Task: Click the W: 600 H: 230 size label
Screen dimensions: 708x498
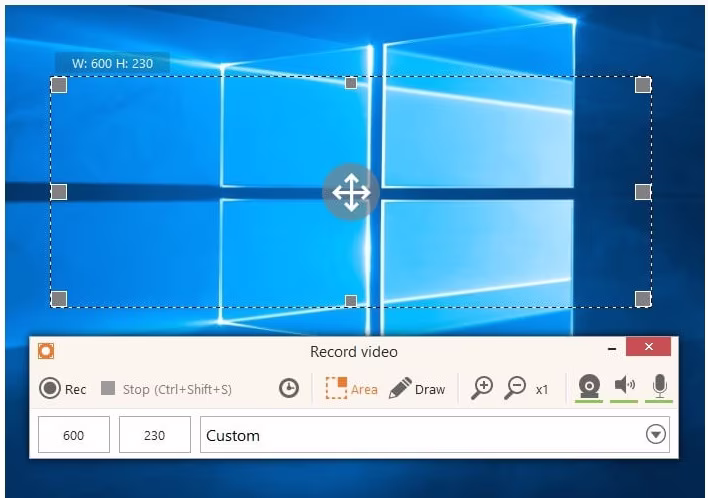Action: point(112,63)
